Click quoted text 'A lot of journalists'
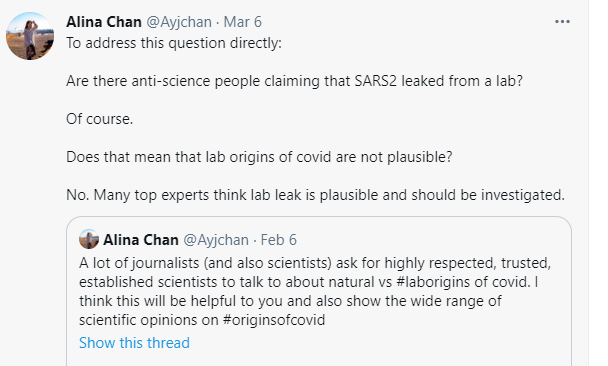The image size is (608, 366). pos(139,263)
